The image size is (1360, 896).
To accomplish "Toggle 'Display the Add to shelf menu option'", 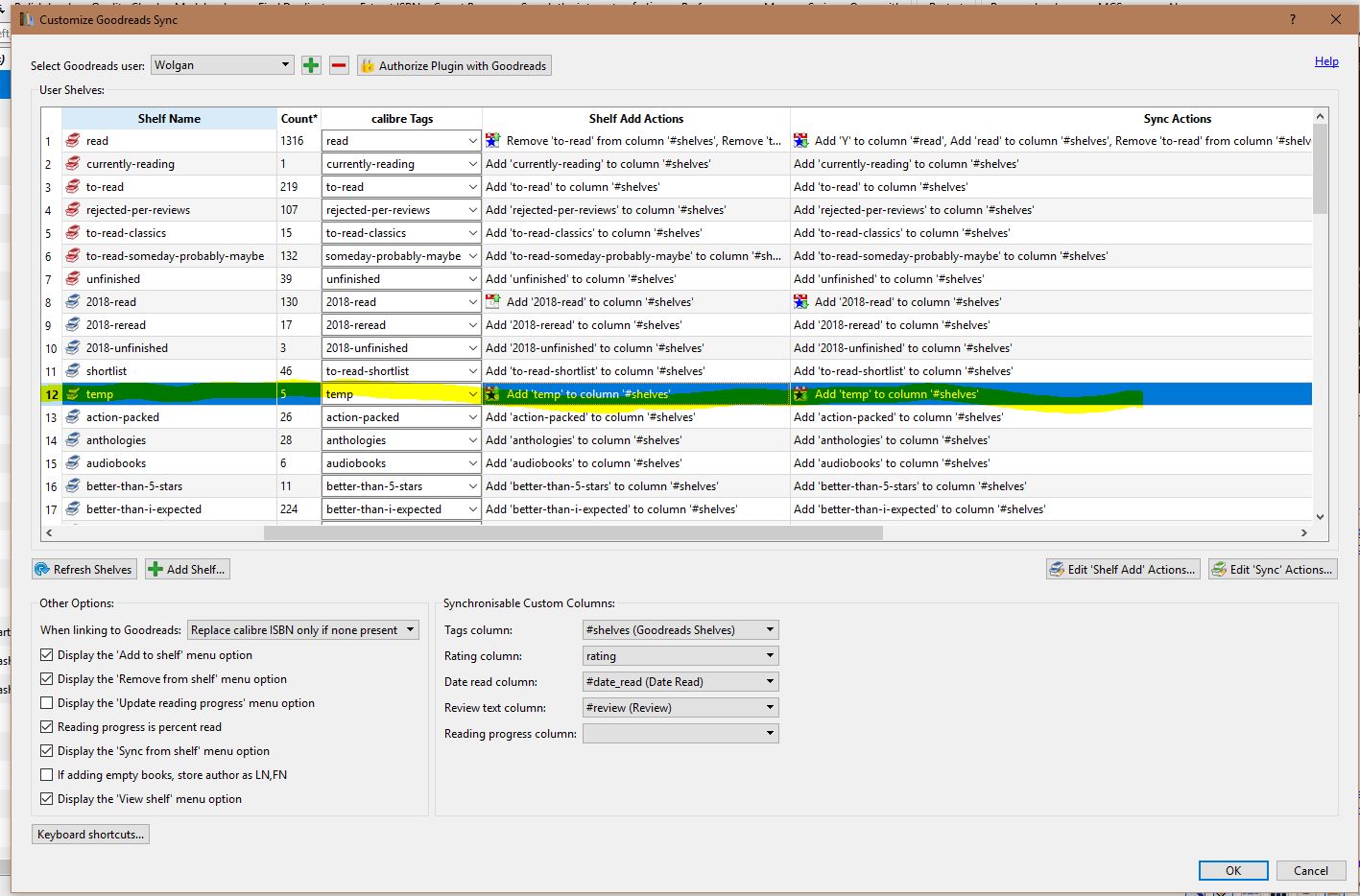I will click(x=47, y=655).
